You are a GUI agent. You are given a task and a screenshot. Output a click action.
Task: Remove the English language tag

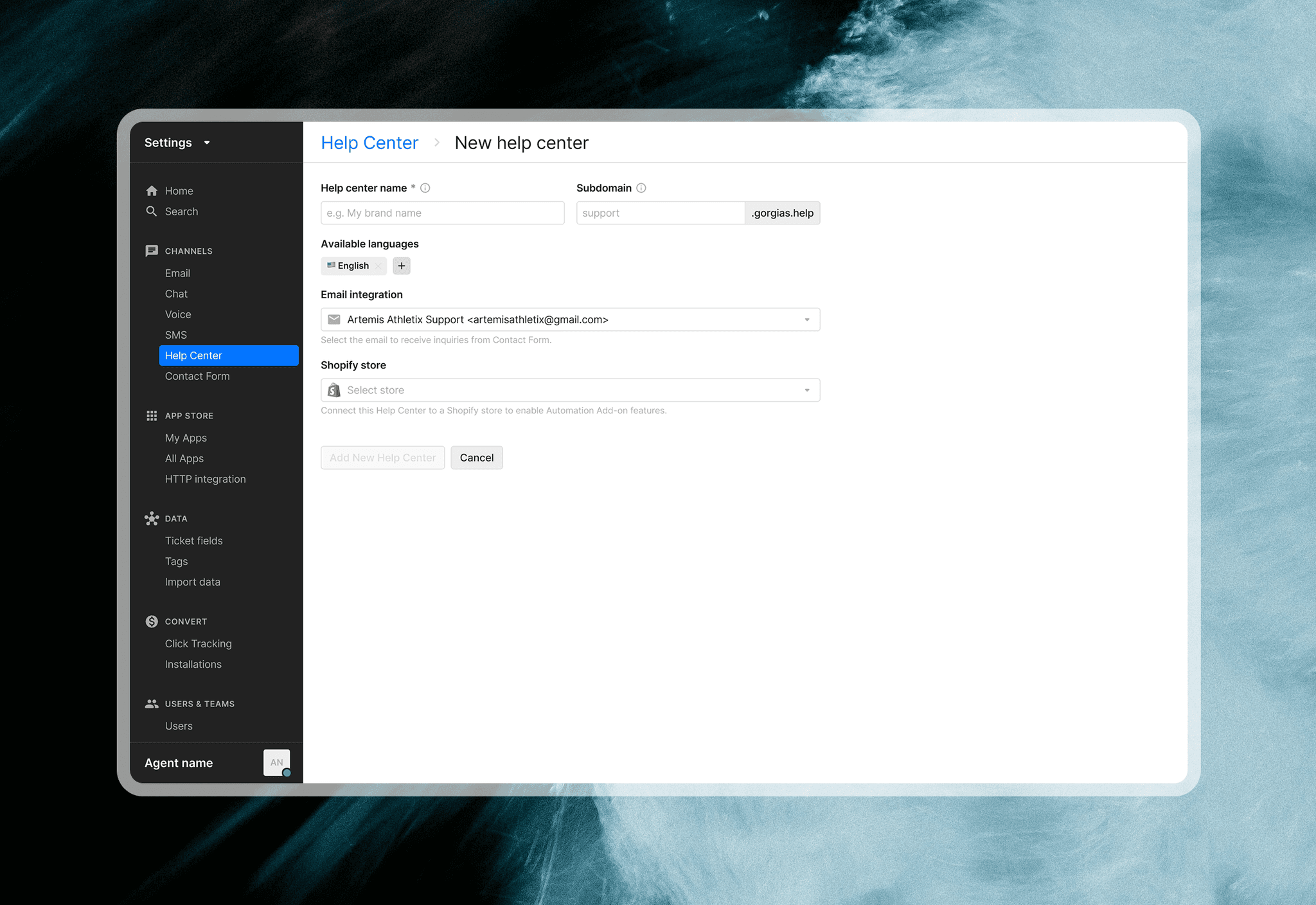378,266
